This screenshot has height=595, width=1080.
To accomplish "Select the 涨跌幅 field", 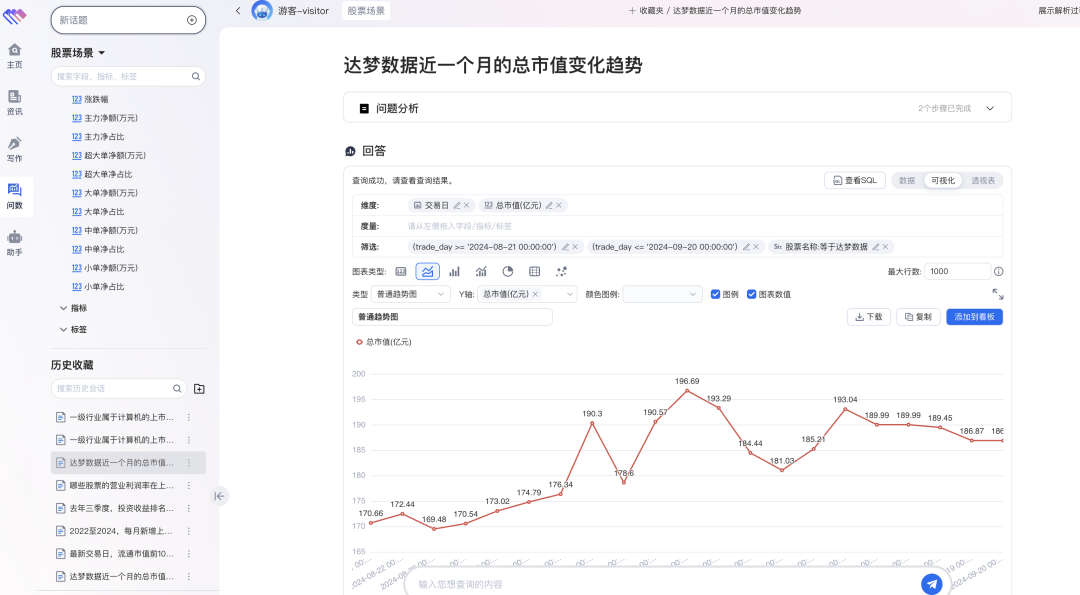I will (90, 99).
